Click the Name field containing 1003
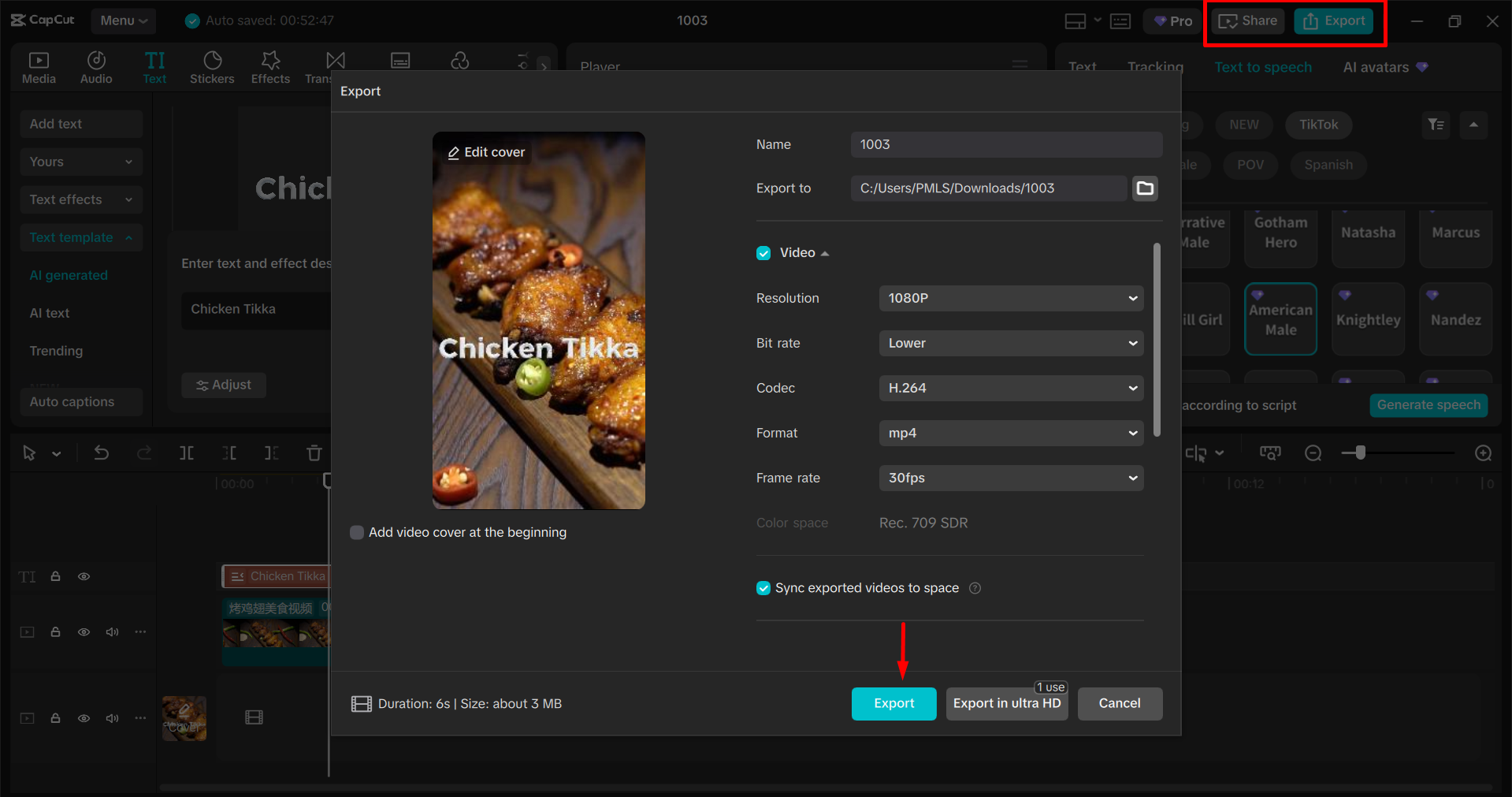Image resolution: width=1512 pixels, height=797 pixels. point(1005,144)
